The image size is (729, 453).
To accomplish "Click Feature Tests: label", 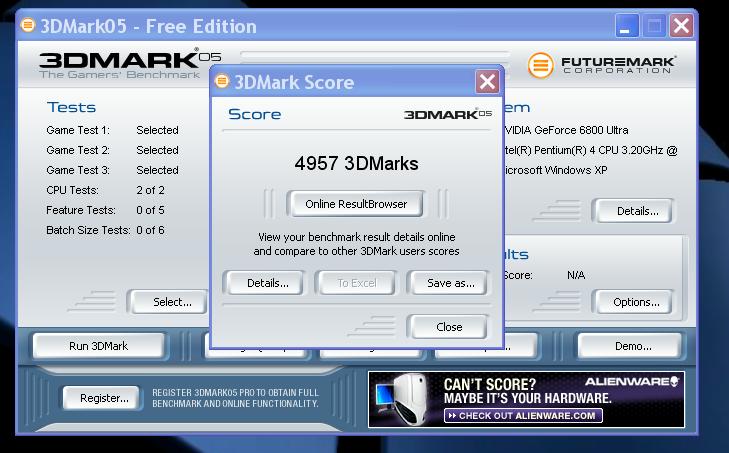I will pyautogui.click(x=81, y=210).
